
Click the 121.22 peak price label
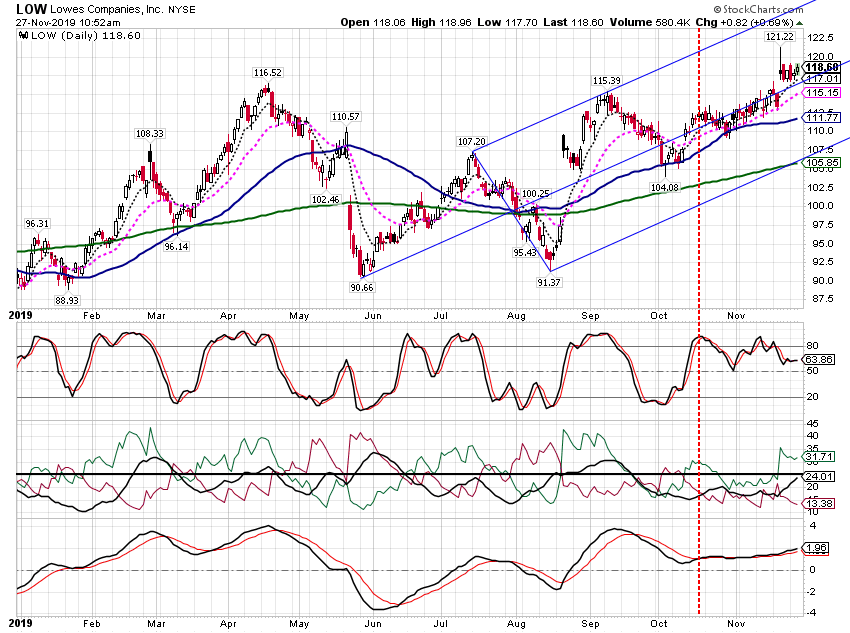point(780,36)
